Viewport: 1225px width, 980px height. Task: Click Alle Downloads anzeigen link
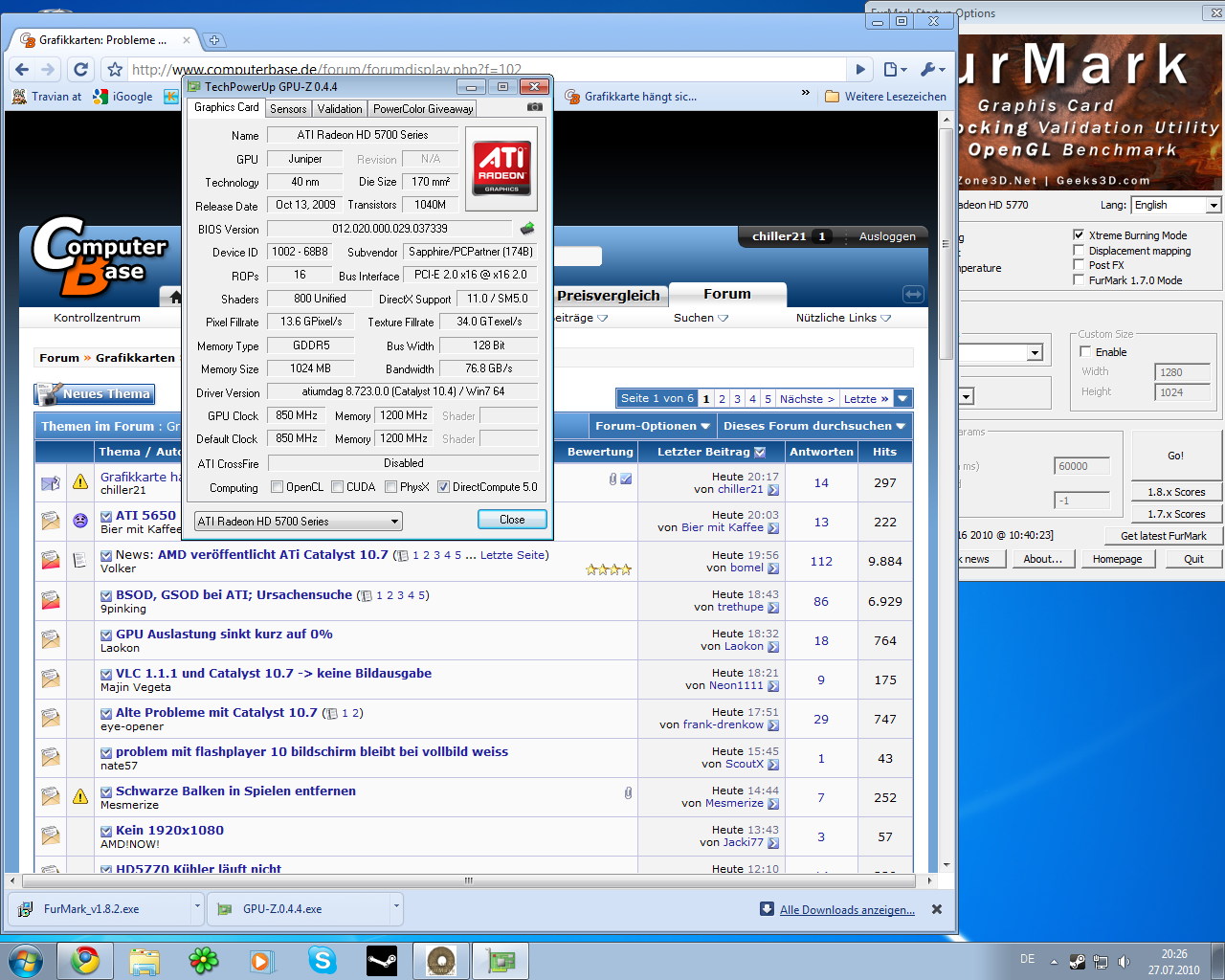(x=847, y=910)
